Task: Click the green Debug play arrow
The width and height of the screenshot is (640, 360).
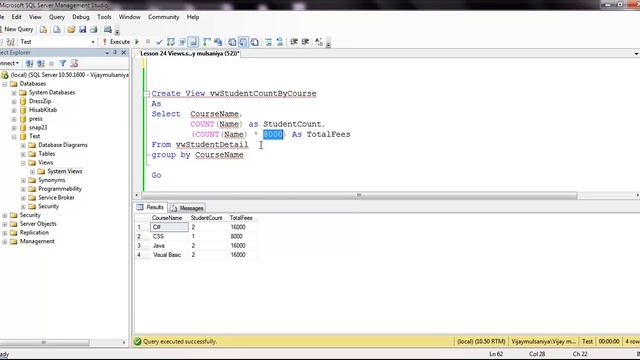Action: point(137,42)
